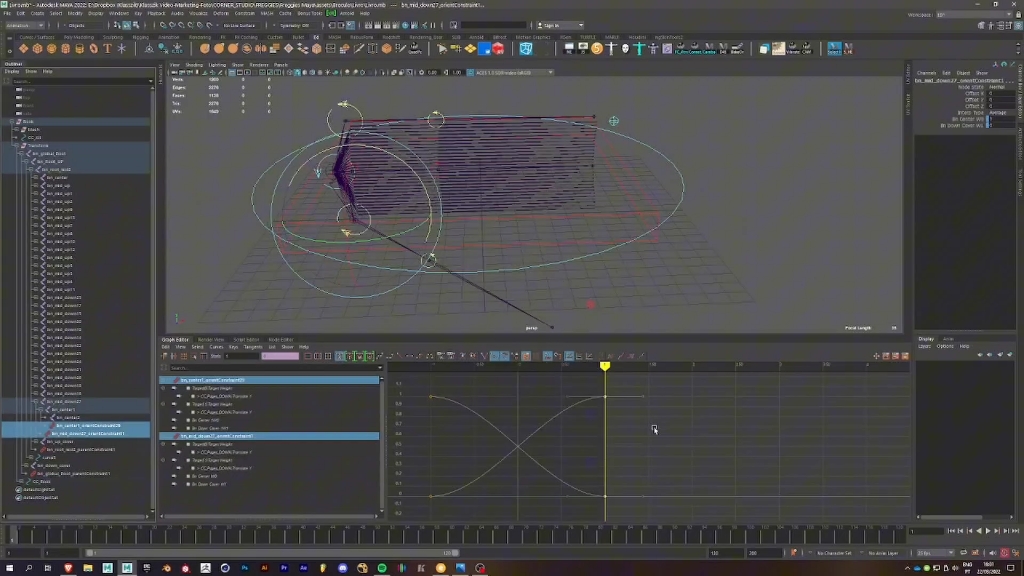Screen dimensions: 1024x576
Task: Click the Spotify icon in the taskbar
Action: pyautogui.click(x=382, y=568)
